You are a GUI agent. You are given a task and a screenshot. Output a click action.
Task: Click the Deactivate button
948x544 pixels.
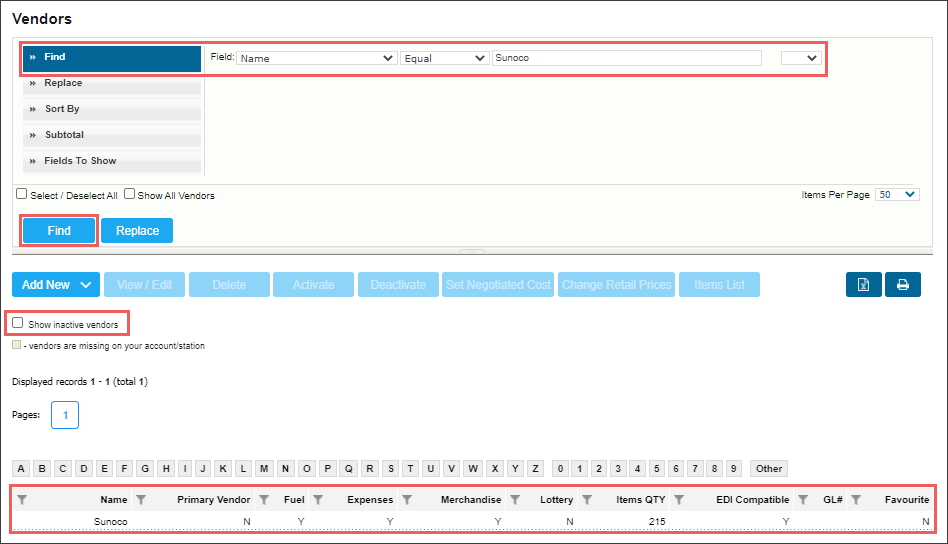(x=398, y=285)
